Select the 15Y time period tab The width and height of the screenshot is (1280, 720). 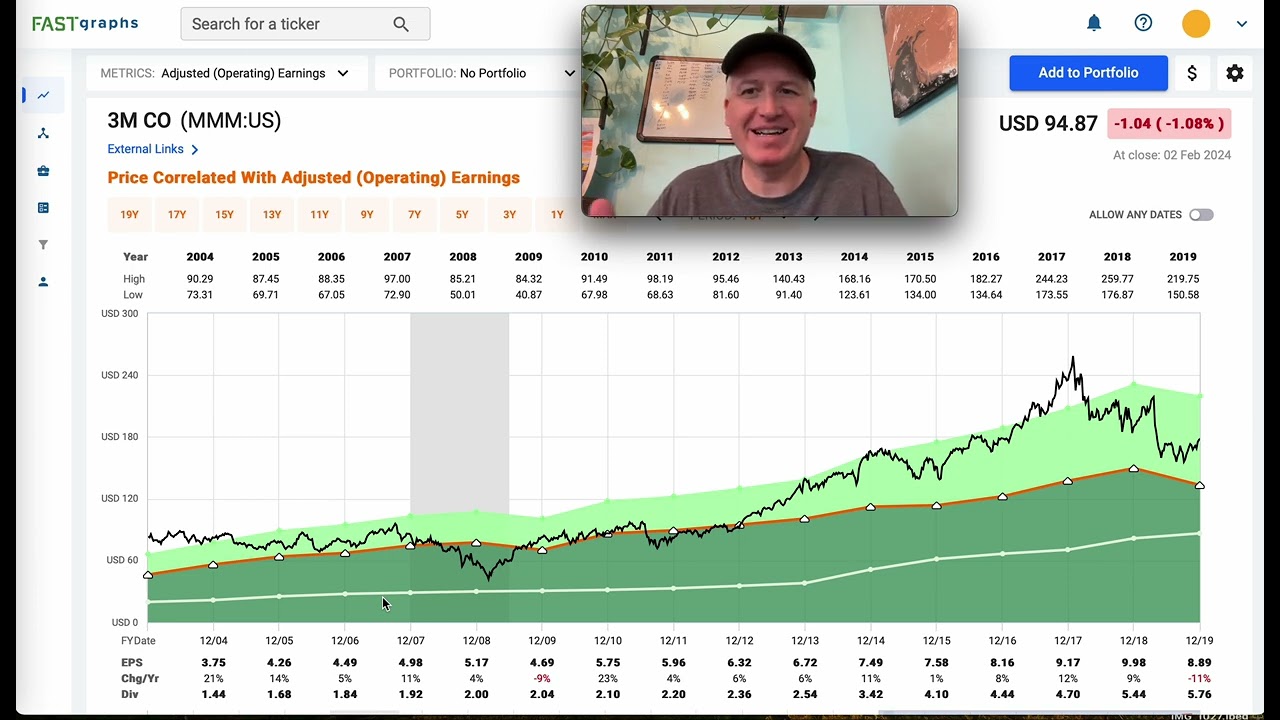(x=224, y=215)
